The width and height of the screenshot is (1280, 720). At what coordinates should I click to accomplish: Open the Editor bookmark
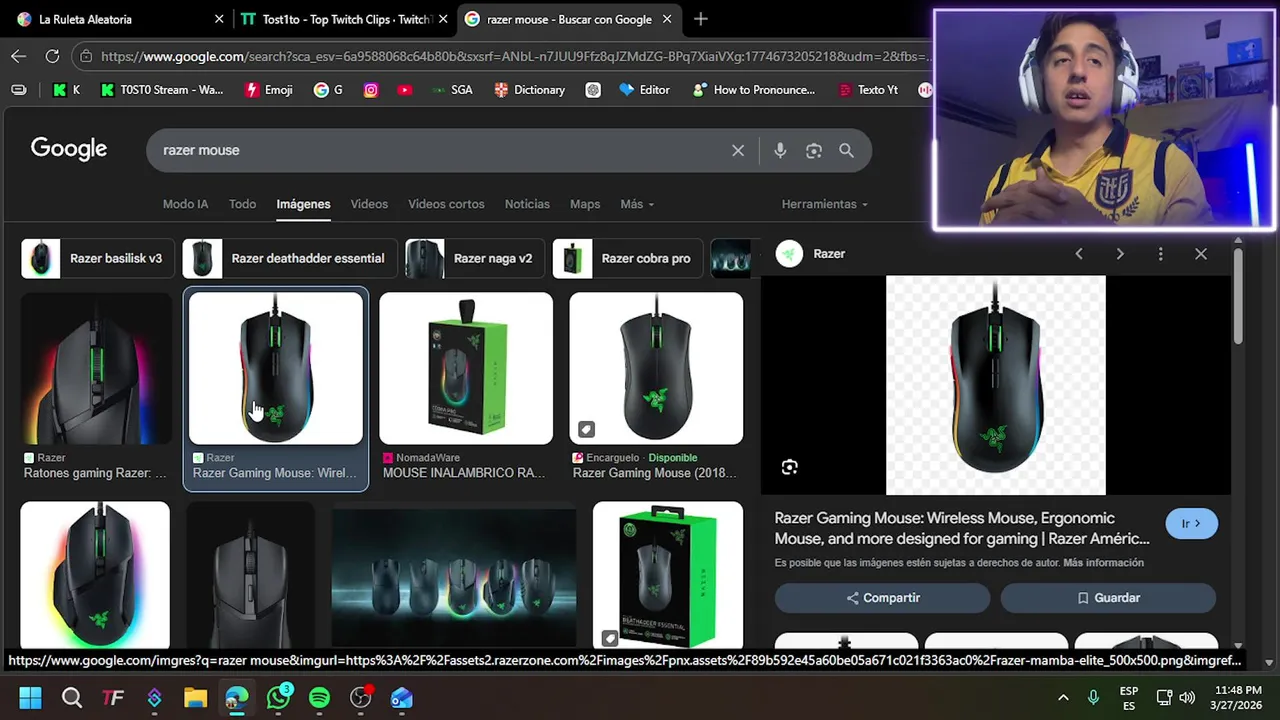[645, 90]
